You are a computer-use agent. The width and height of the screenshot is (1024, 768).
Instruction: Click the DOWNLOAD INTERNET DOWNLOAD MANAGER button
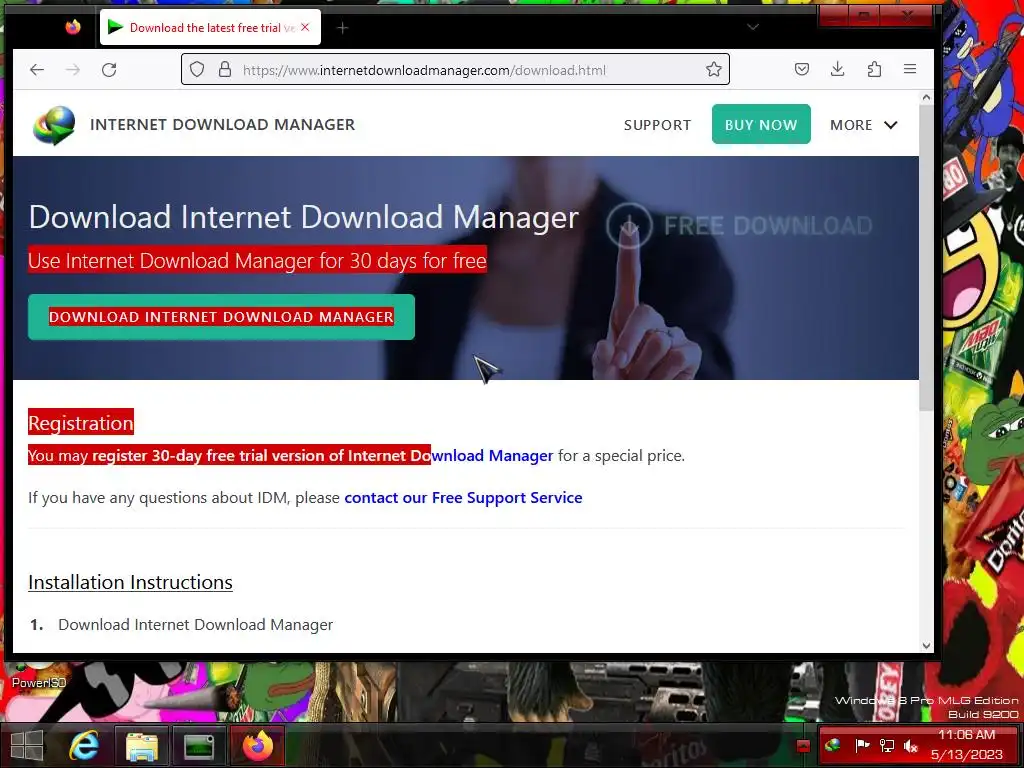[221, 317]
